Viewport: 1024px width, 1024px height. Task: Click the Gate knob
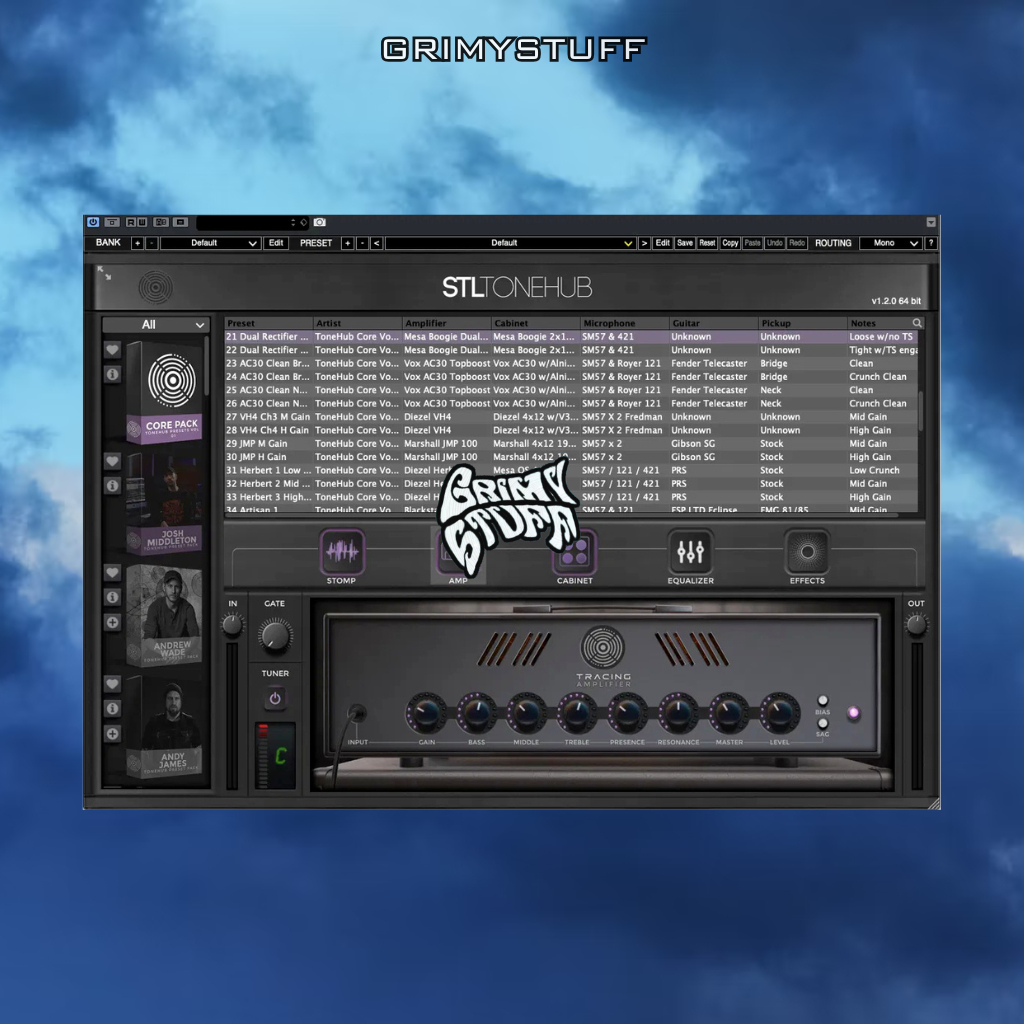point(275,635)
